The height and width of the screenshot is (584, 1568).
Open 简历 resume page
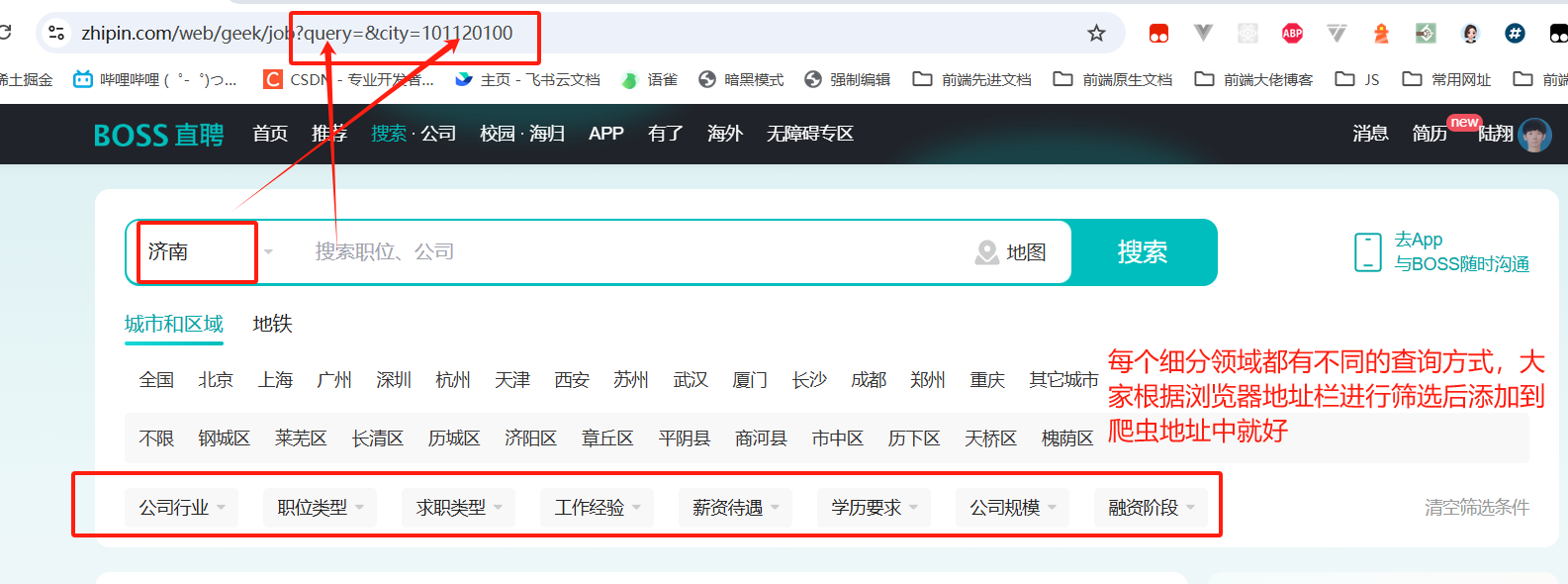tap(1430, 134)
